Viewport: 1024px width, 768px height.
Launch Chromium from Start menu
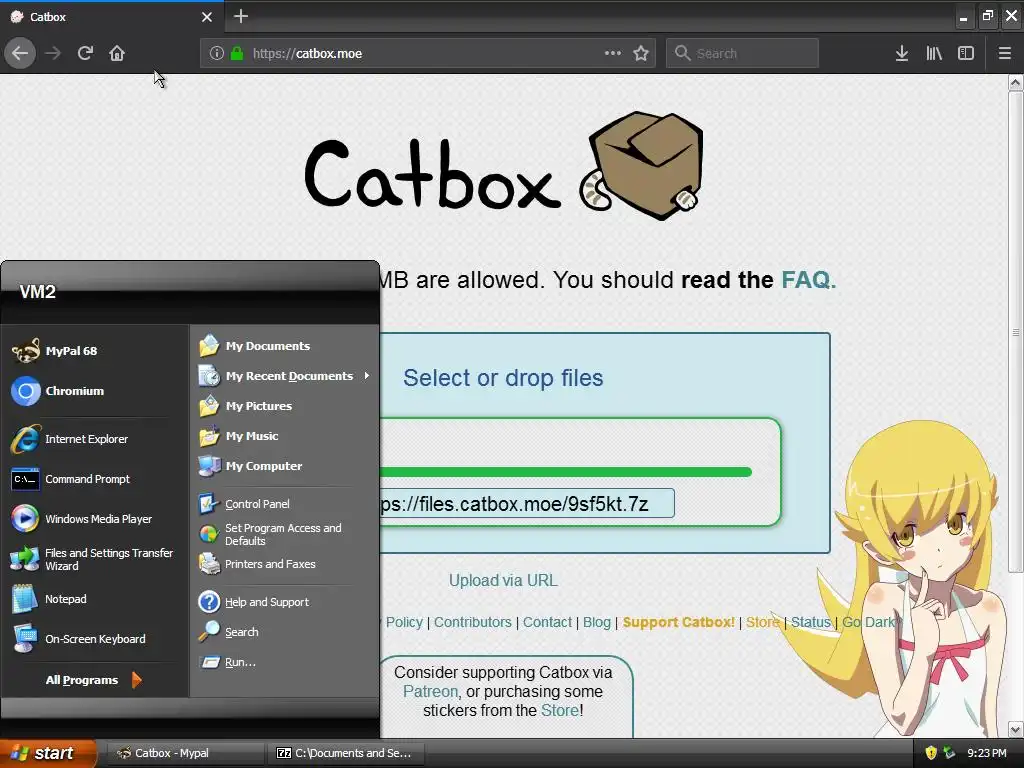[95, 391]
